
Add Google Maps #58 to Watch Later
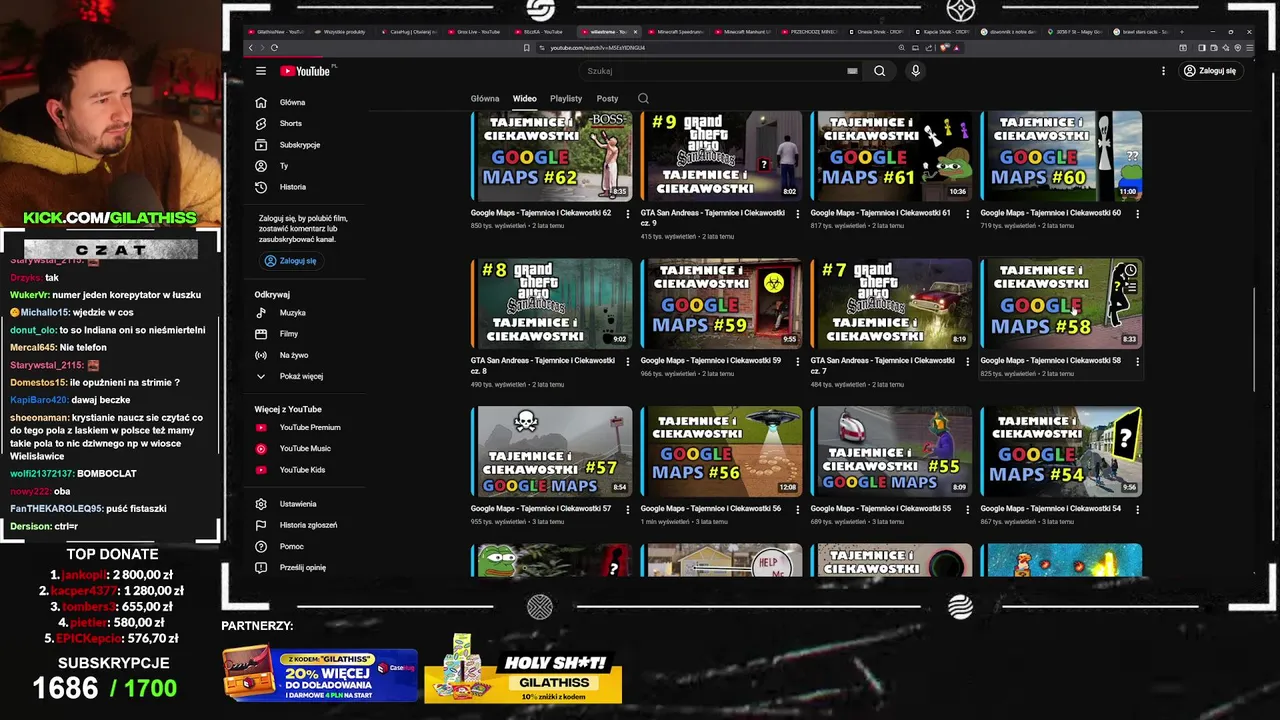coord(1130,271)
